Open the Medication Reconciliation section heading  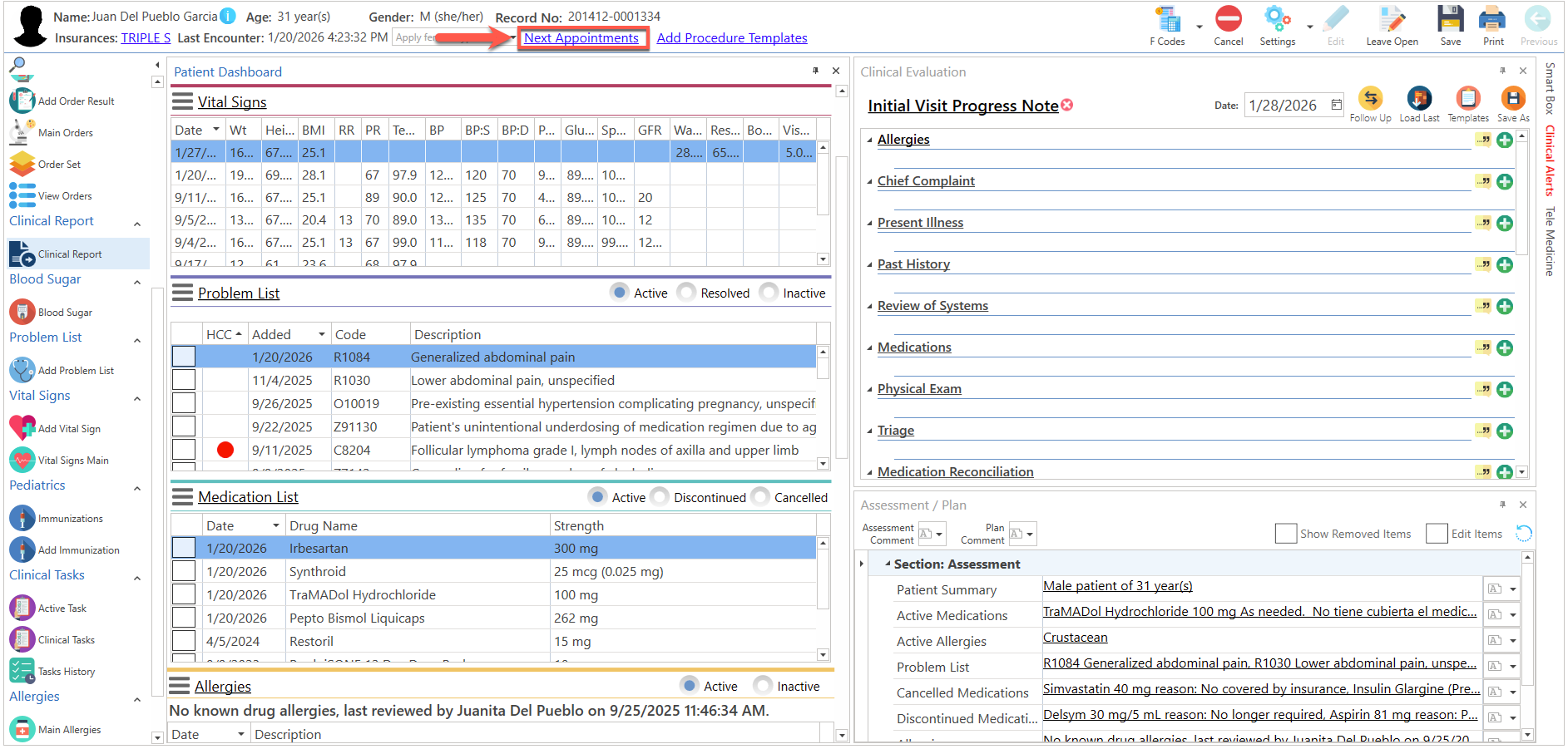[x=955, y=471]
